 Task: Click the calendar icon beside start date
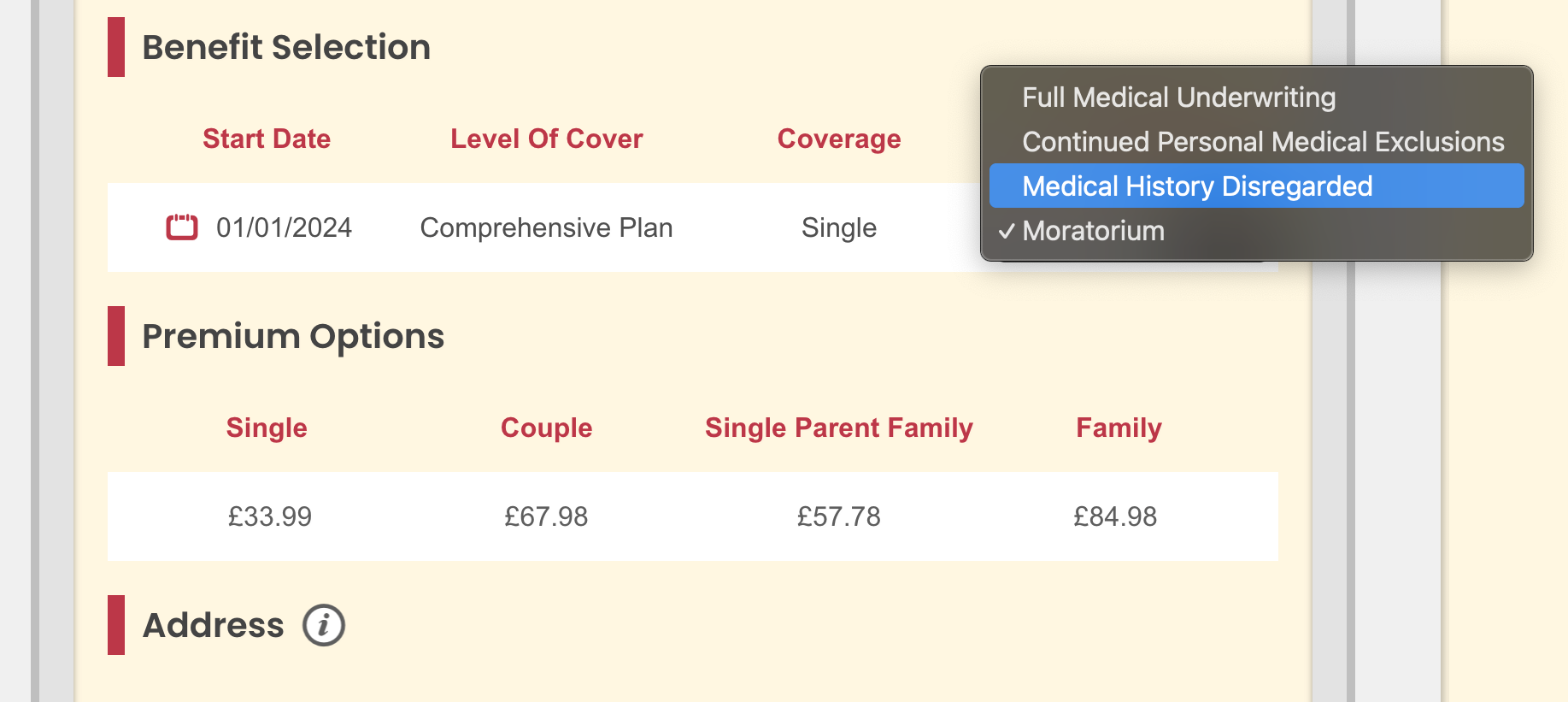[x=181, y=227]
